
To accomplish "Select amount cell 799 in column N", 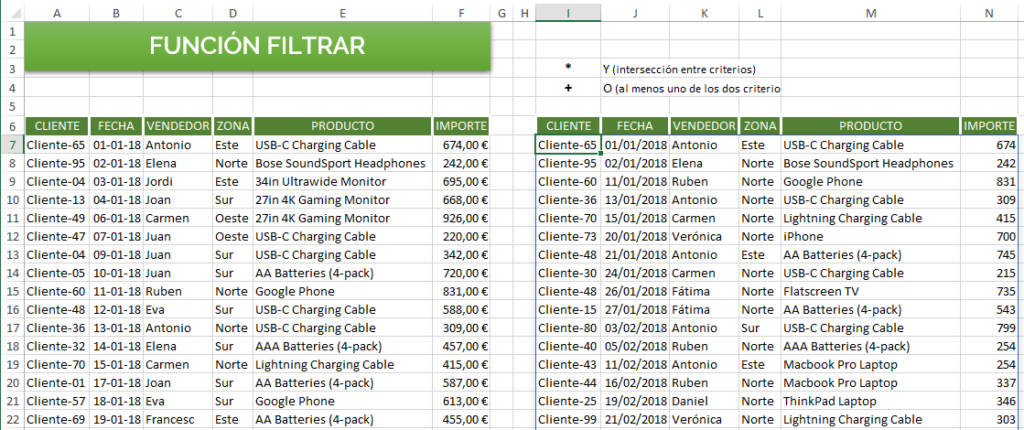I will 989,328.
